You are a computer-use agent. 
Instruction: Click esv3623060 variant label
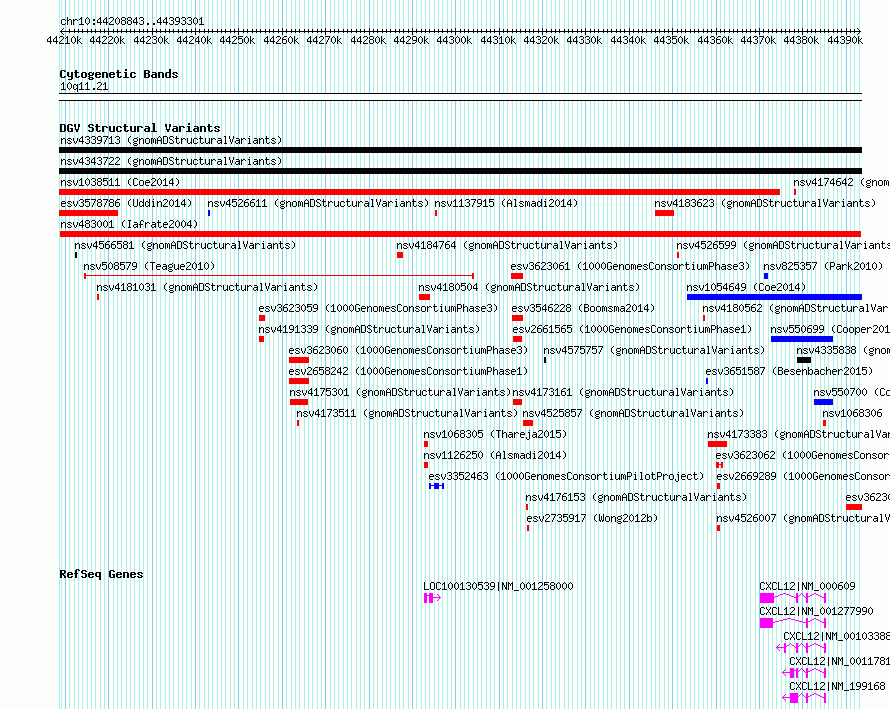408,350
